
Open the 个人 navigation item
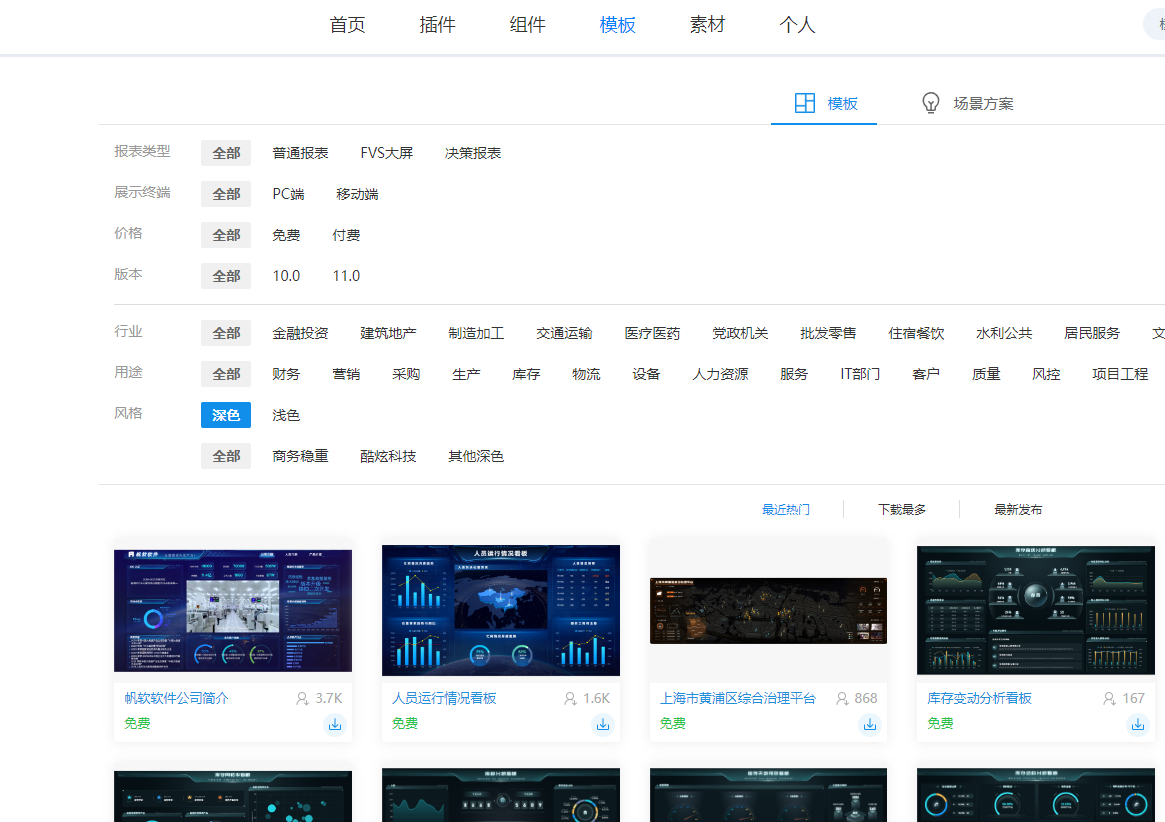point(797,25)
